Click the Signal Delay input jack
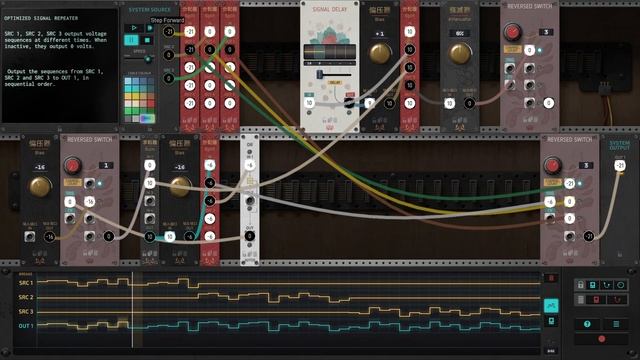 309,103
